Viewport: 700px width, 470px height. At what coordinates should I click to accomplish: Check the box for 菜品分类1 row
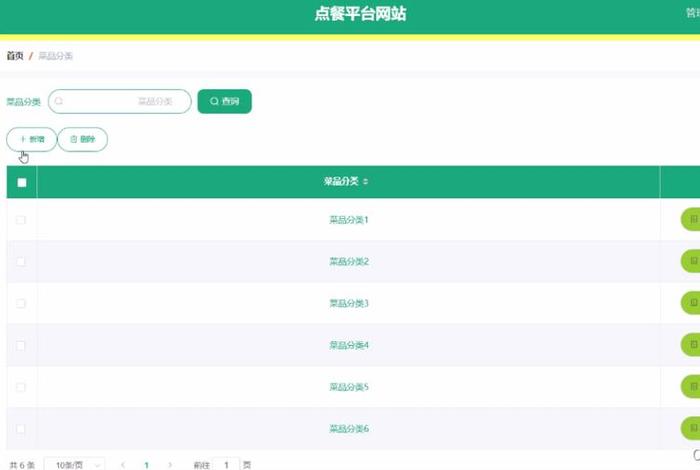(x=21, y=220)
